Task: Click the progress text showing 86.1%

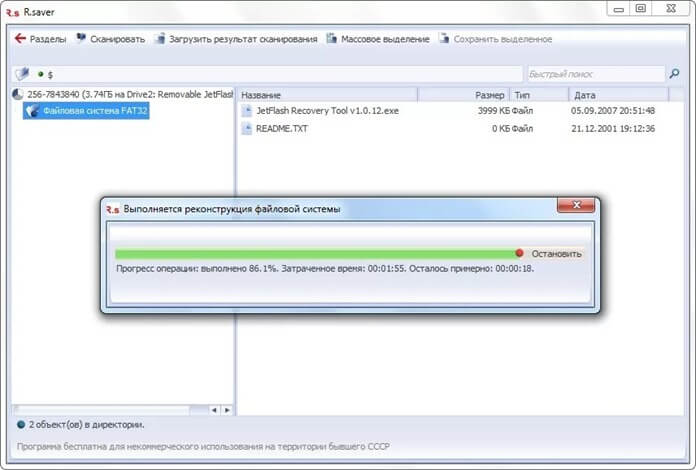Action: point(325,269)
